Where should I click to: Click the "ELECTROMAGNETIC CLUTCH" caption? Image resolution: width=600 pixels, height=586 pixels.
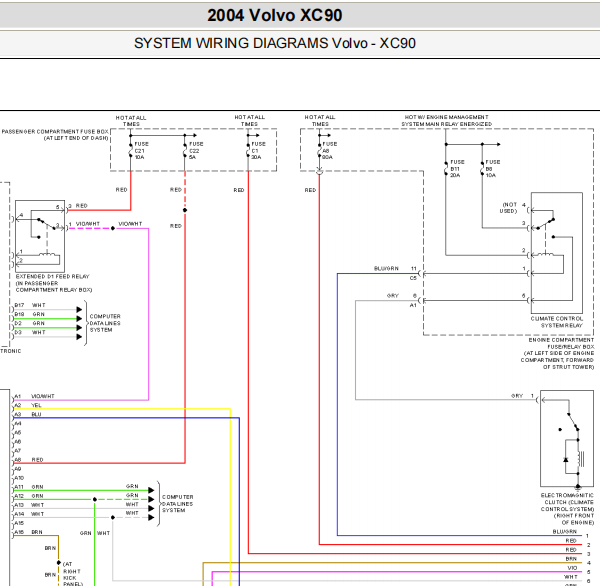(567, 499)
